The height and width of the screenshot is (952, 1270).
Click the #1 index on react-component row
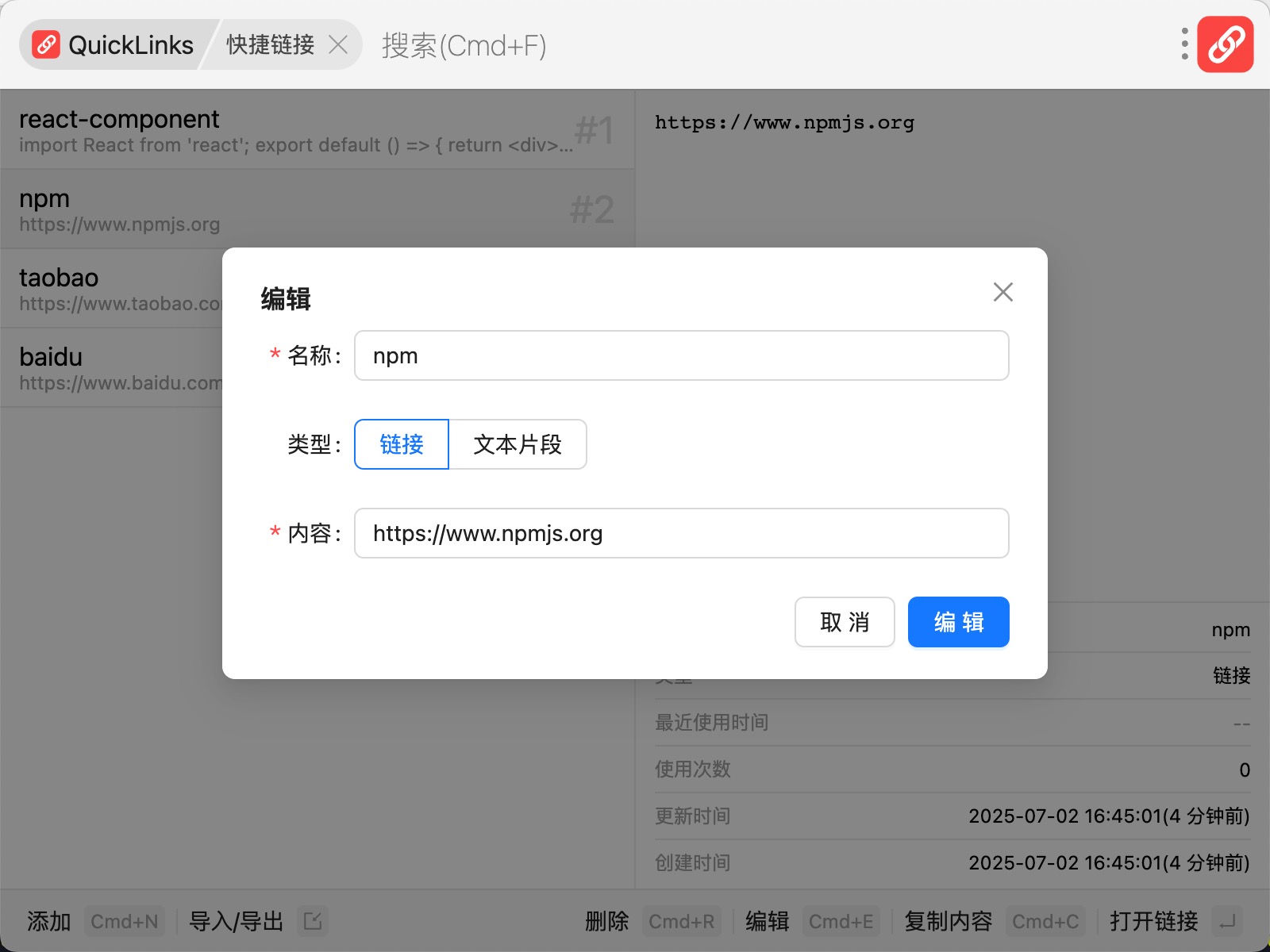pos(595,131)
